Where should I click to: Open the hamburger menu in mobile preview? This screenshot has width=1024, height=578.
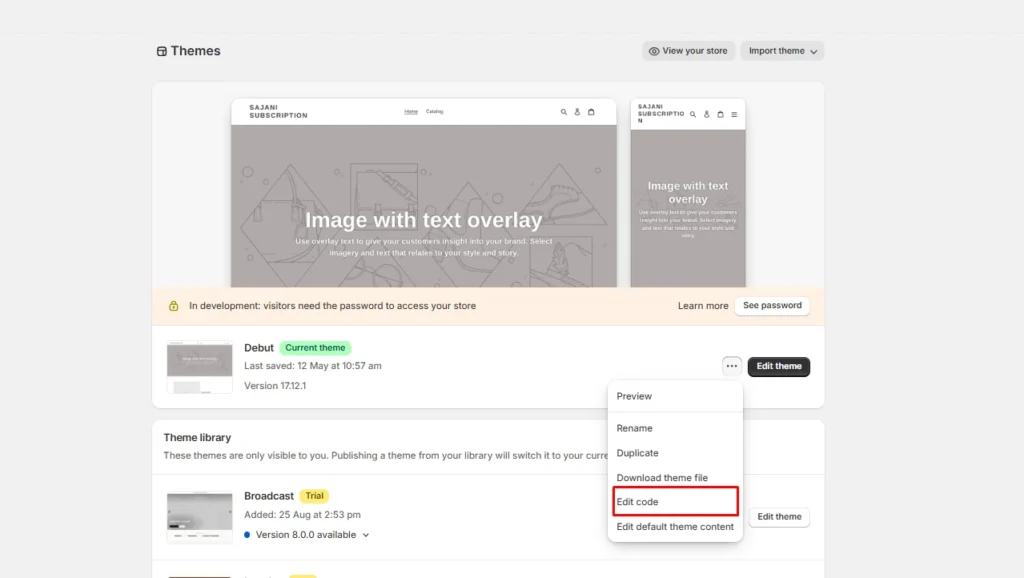734,114
